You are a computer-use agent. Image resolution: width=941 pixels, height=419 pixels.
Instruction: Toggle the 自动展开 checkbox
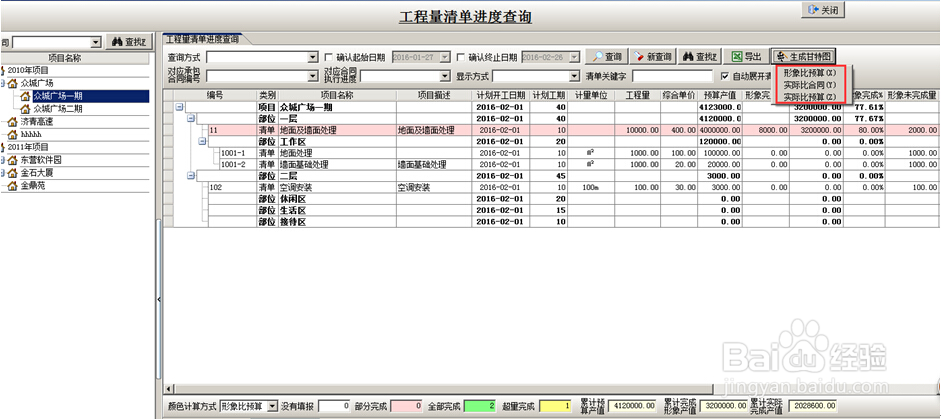726,76
